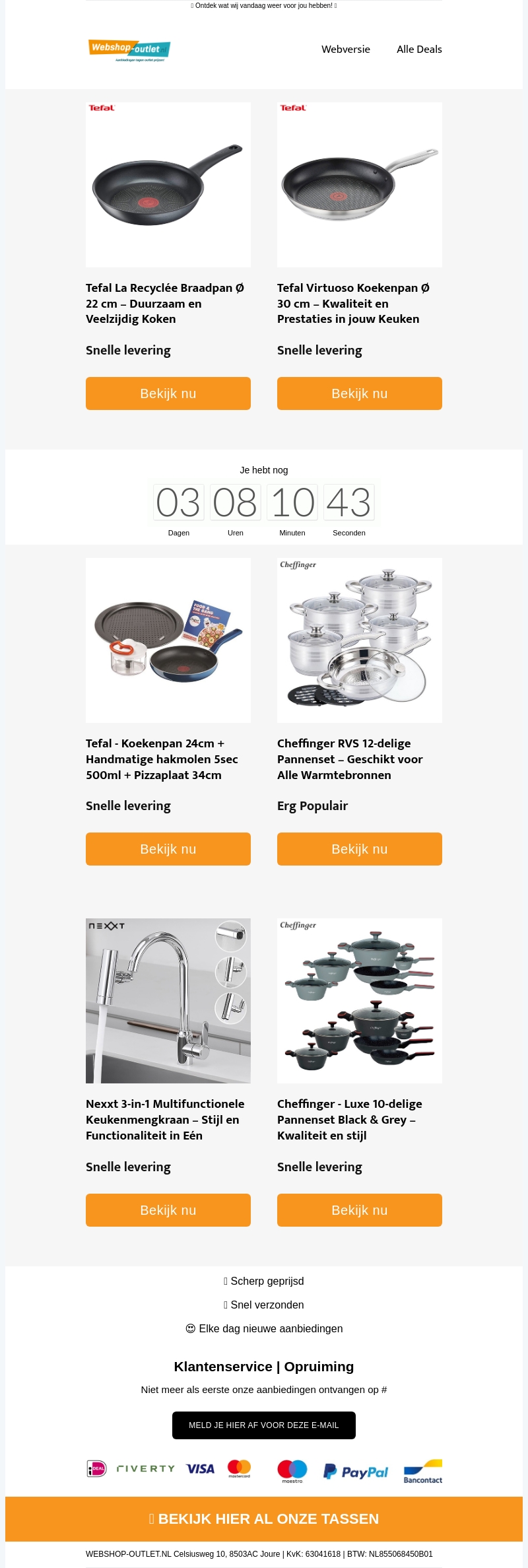Viewport: 528px width, 1568px height.
Task: Click the iDEAL payment icon
Action: click(x=97, y=1468)
